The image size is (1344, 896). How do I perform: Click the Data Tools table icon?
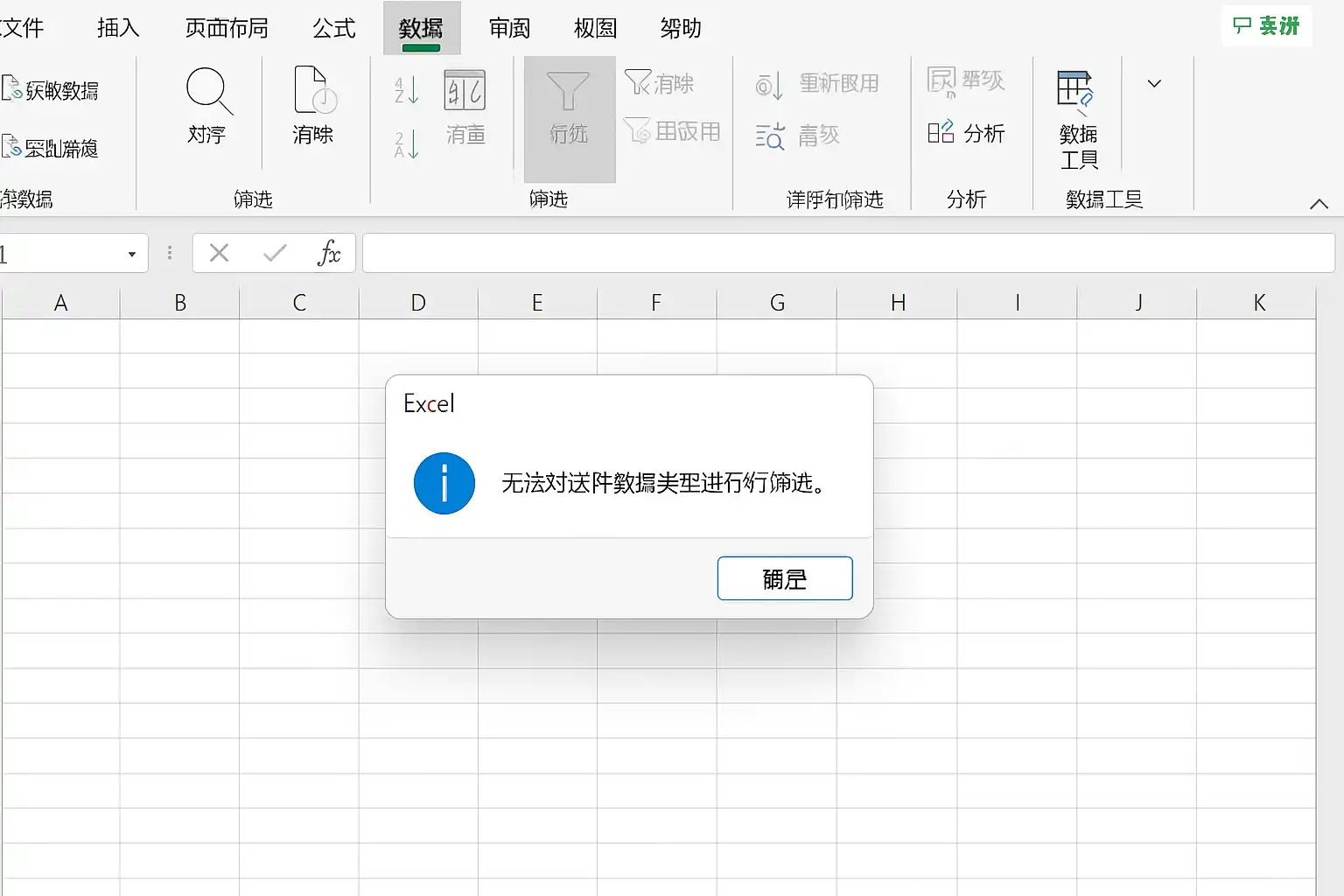click(1075, 91)
